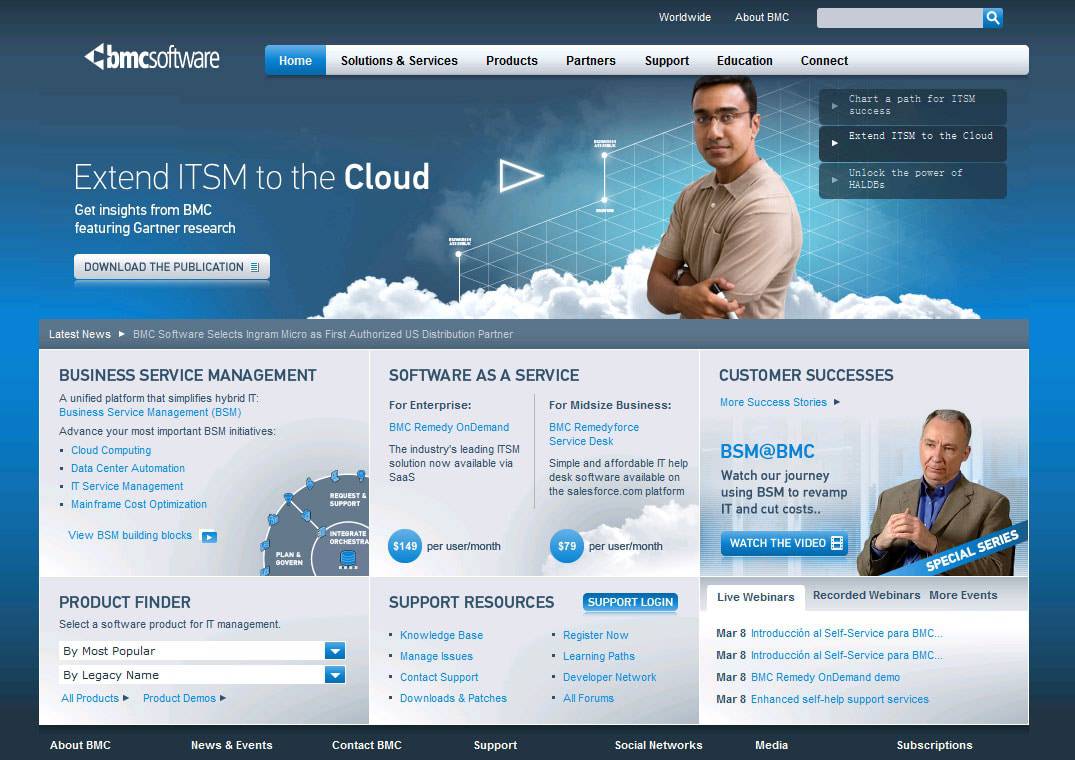
Task: Switch to the Recorded Webinars tab
Action: tap(866, 595)
